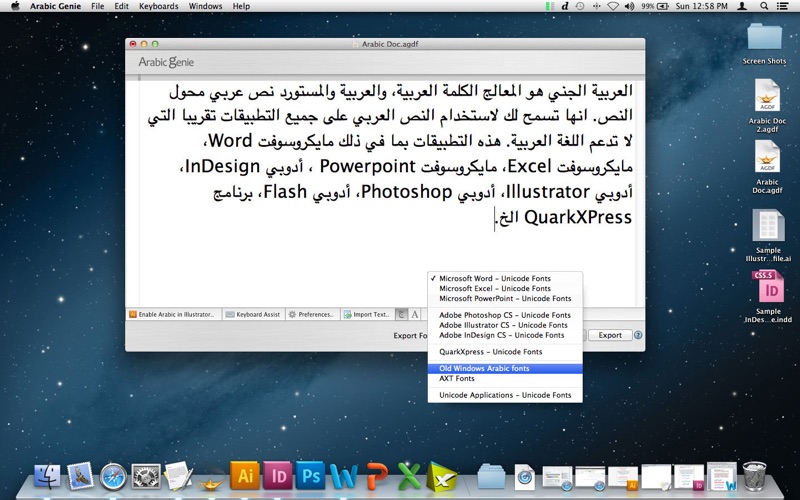Launch Adobe InDesign from the dock
Image resolution: width=800 pixels, height=500 pixels.
(x=278, y=476)
